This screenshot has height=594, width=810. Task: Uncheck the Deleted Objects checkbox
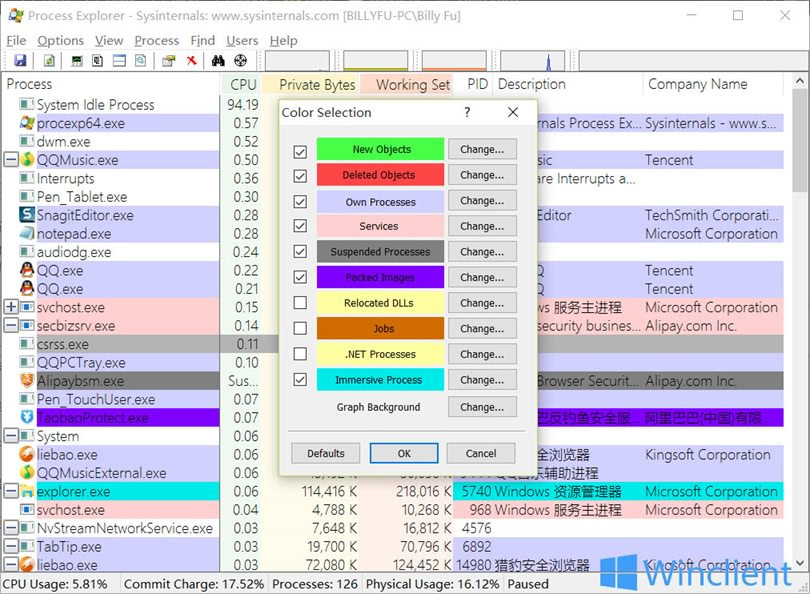(x=300, y=176)
